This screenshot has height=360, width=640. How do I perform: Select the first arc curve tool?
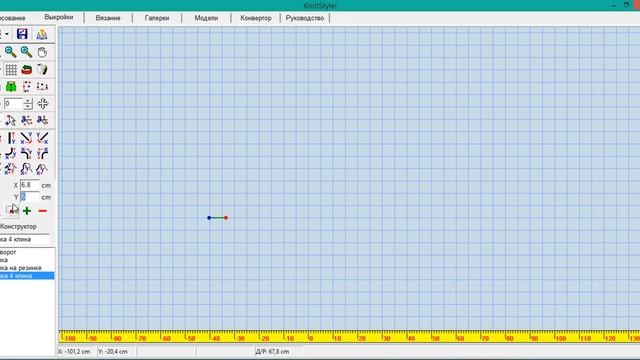point(11,169)
